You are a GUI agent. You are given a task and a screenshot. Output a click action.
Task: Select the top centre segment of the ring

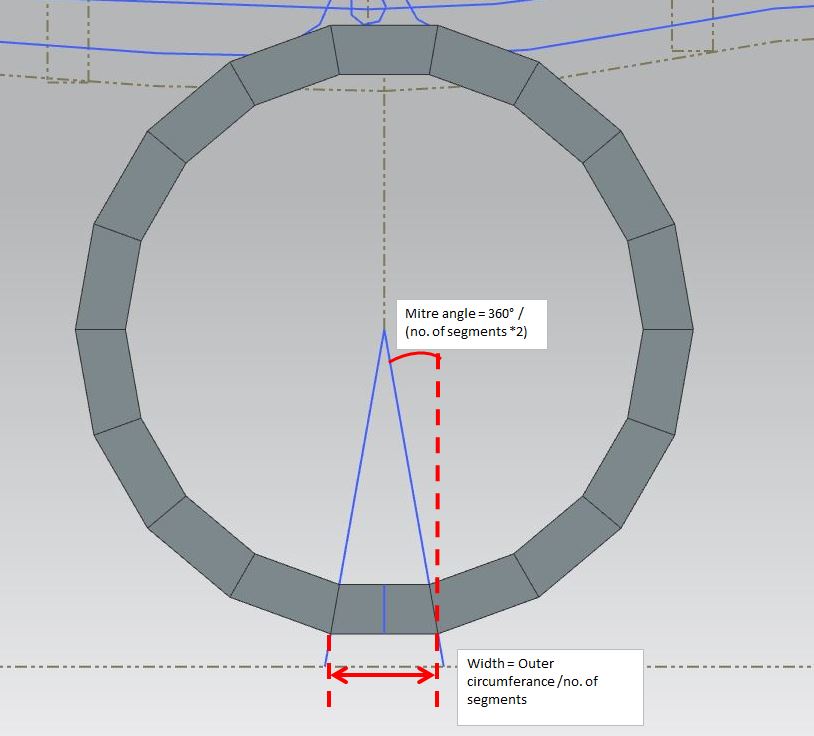click(x=384, y=50)
